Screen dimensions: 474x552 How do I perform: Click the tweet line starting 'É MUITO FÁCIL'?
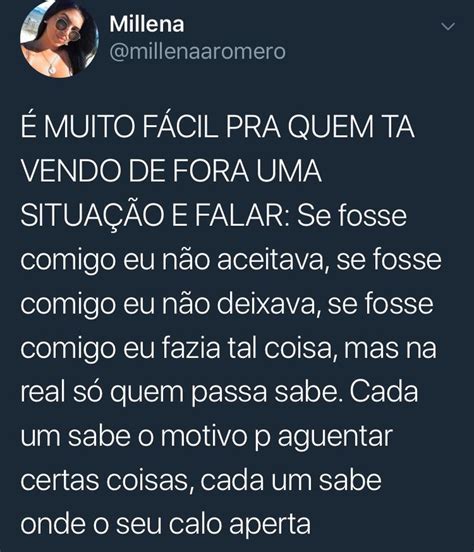click(217, 127)
